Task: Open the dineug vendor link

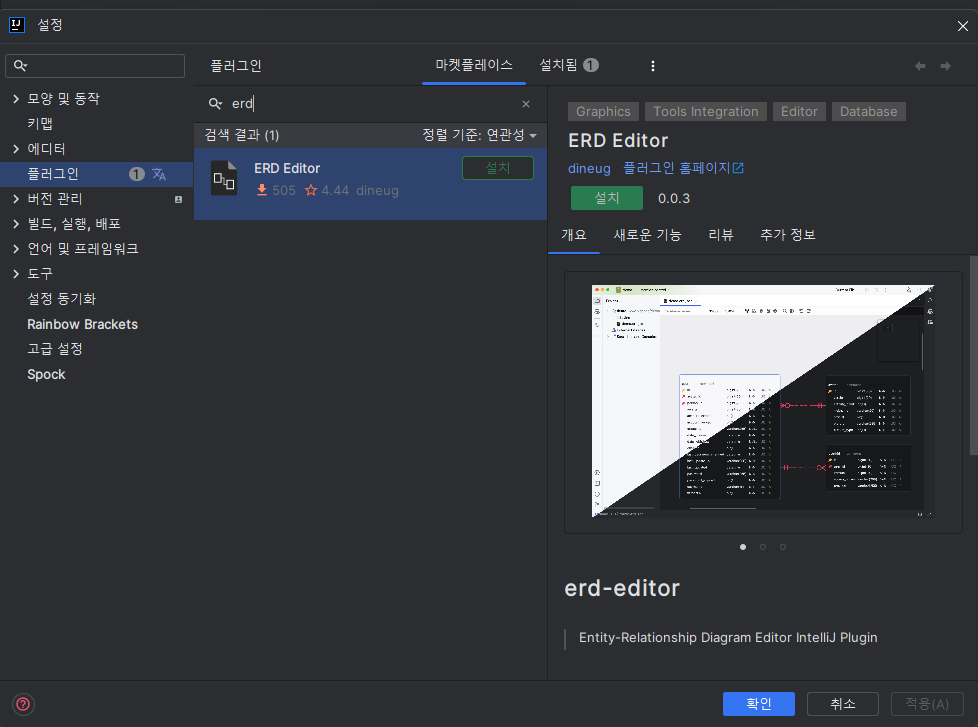Action: [589, 168]
